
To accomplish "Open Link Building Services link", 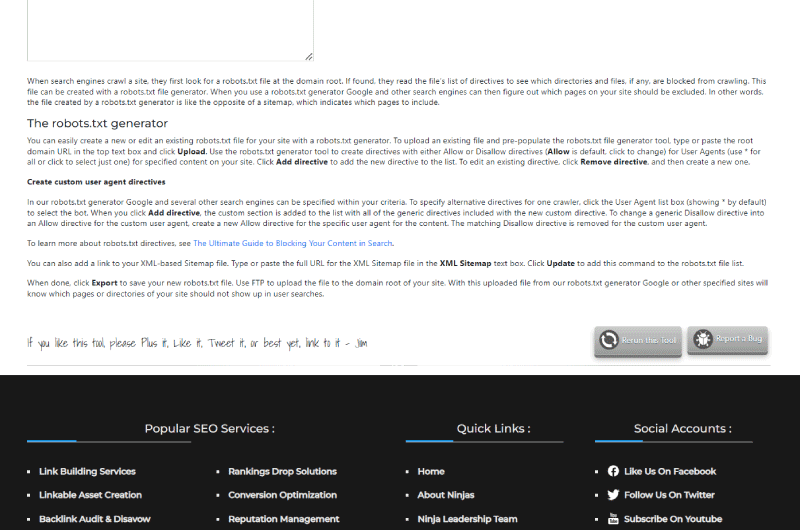I will pos(87,471).
